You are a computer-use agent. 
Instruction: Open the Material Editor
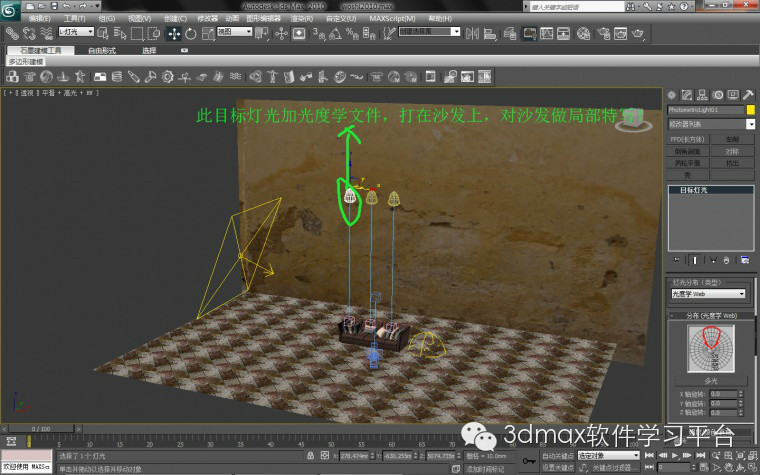click(x=584, y=33)
